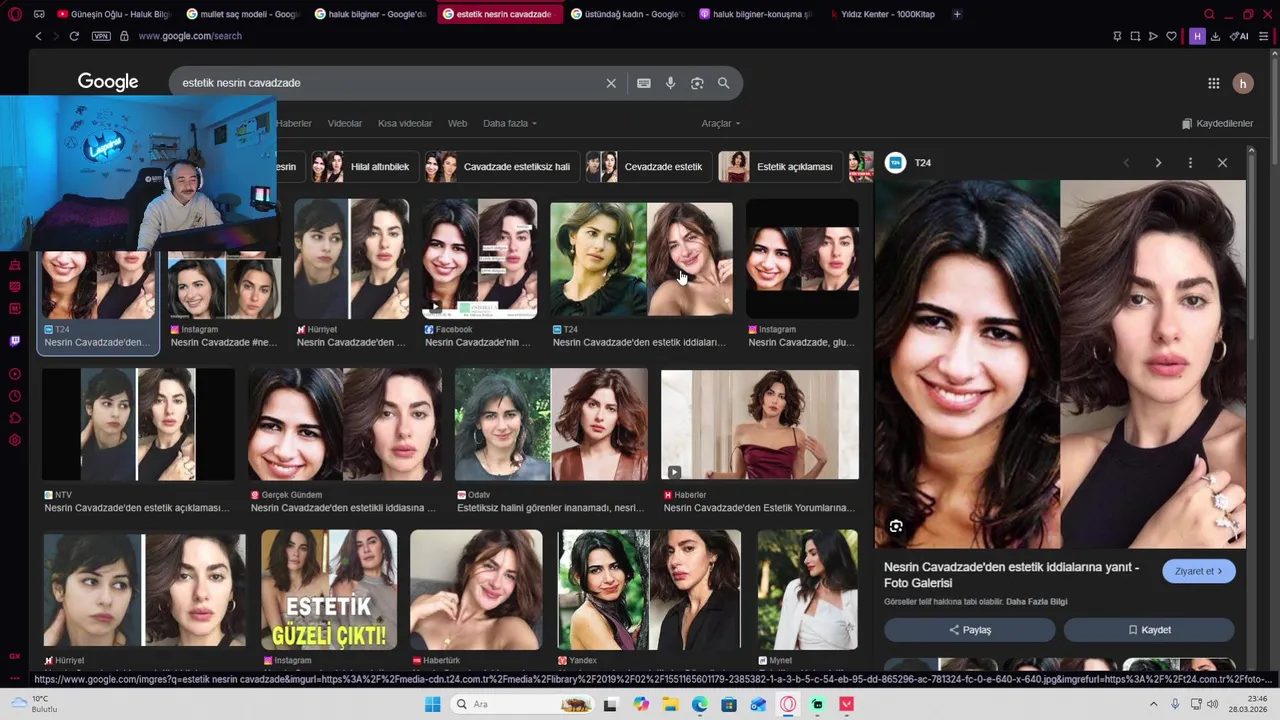Click the large preview image
This screenshot has width=1280, height=720.
point(1060,364)
